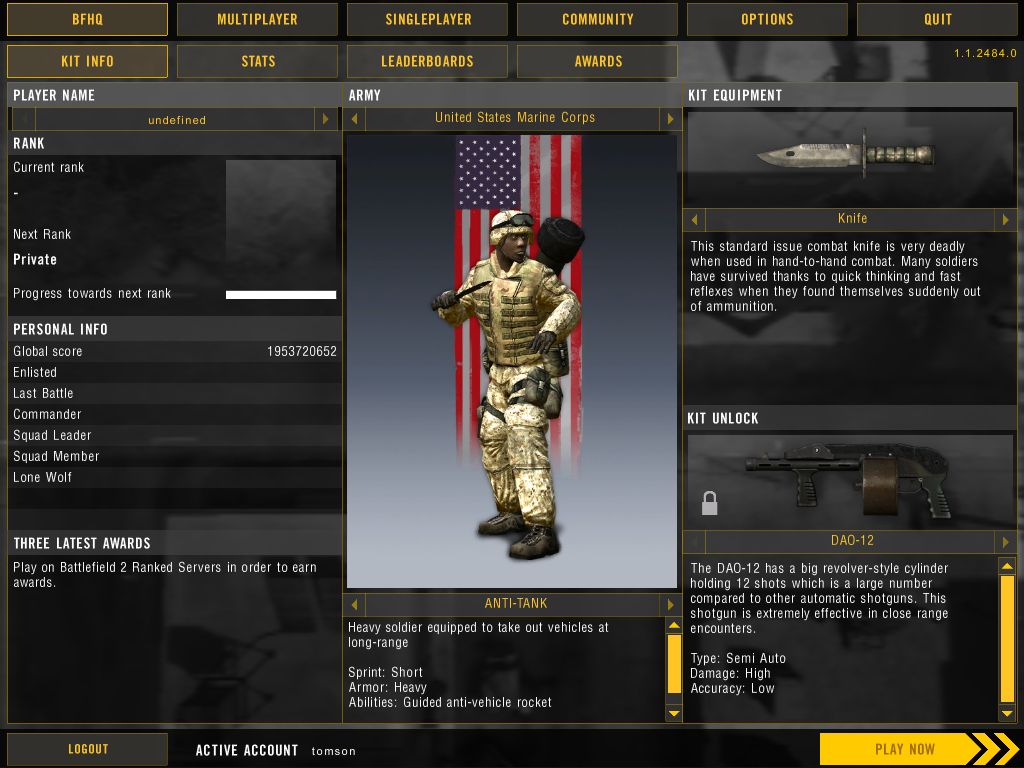Click the ANTI-TANK kit selector label
The width and height of the screenshot is (1024, 768).
(514, 603)
